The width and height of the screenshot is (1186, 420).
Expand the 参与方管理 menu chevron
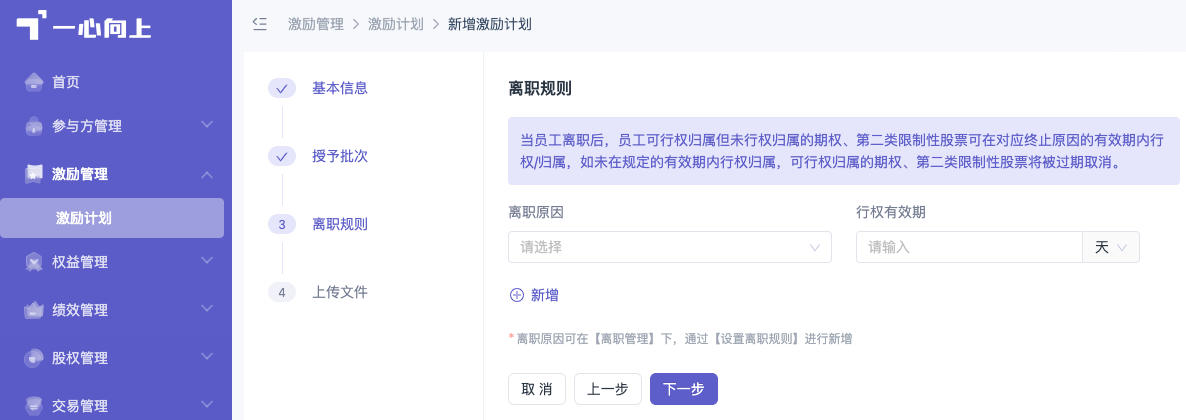coord(206,124)
